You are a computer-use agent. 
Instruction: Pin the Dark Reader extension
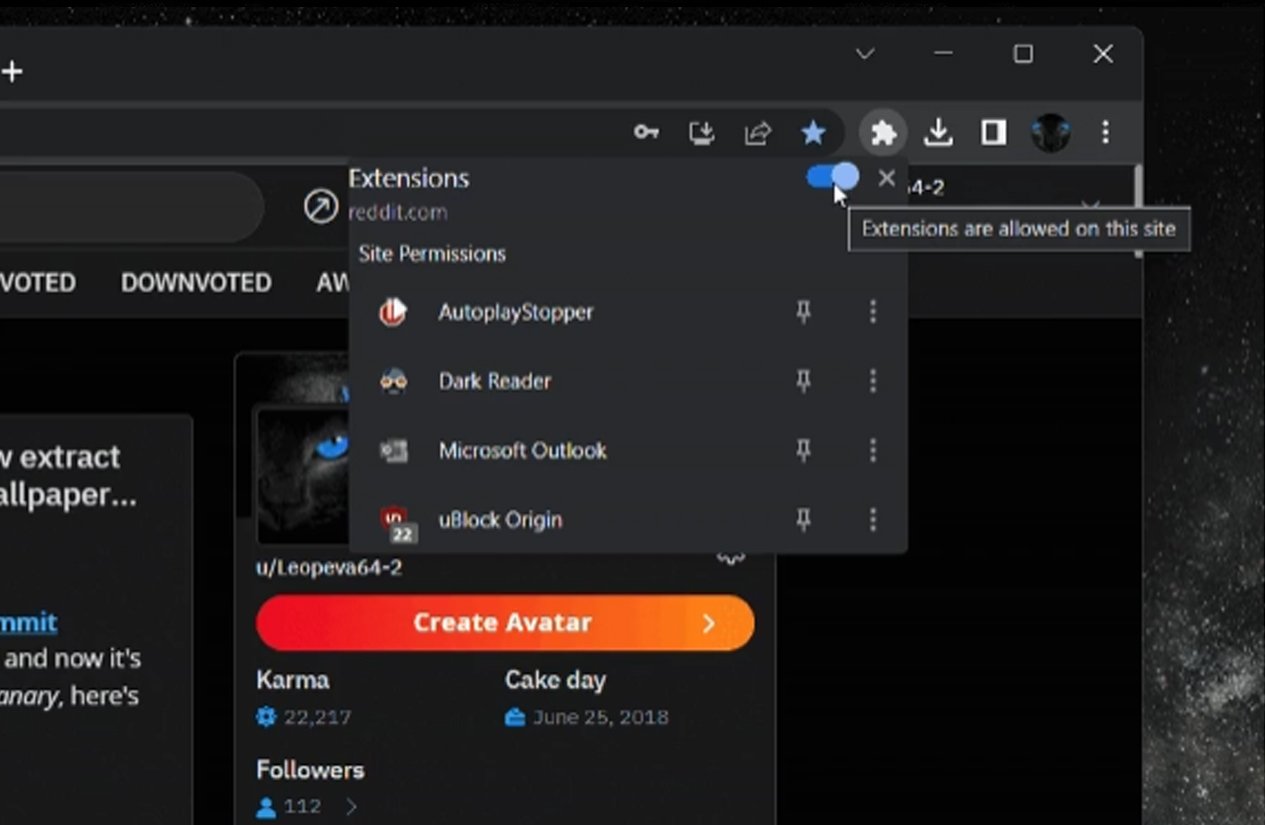[x=803, y=381]
